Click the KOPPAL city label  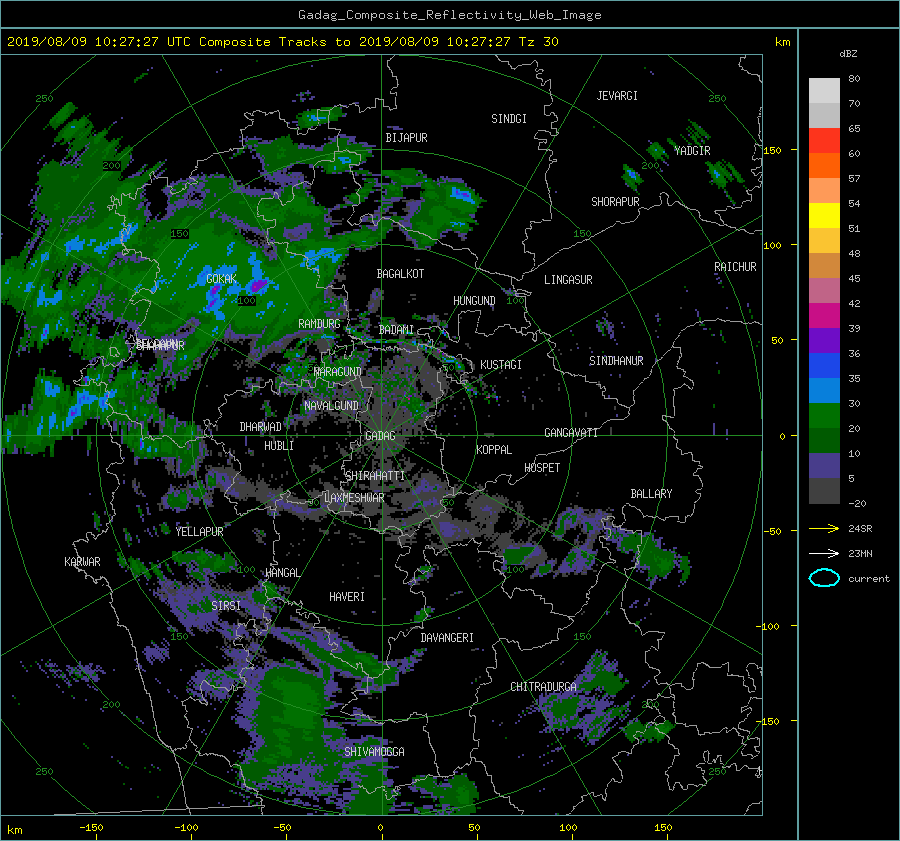(x=494, y=450)
